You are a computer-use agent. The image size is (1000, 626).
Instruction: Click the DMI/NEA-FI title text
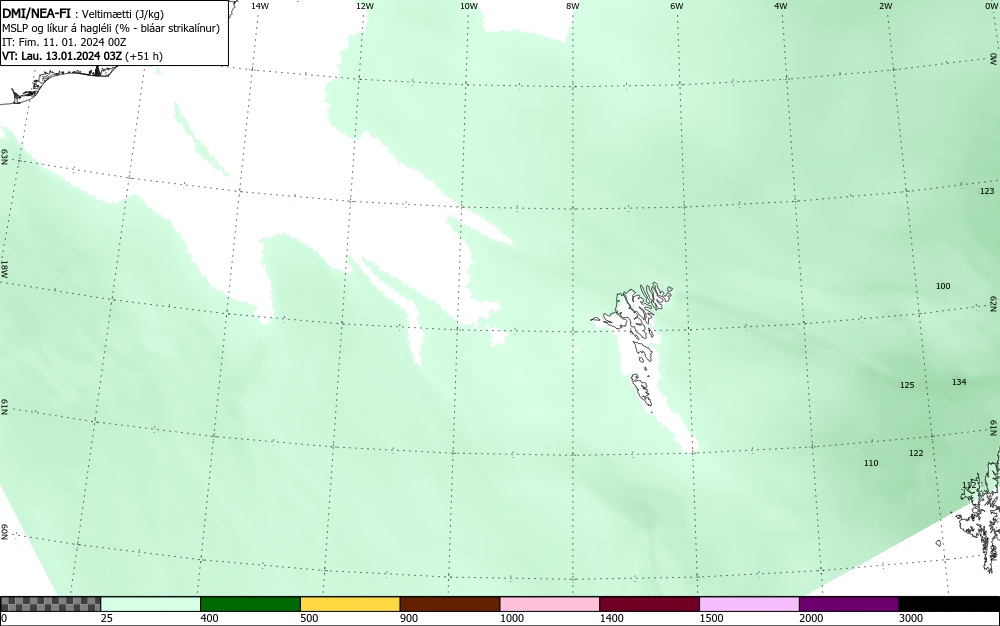pyautogui.click(x=36, y=14)
